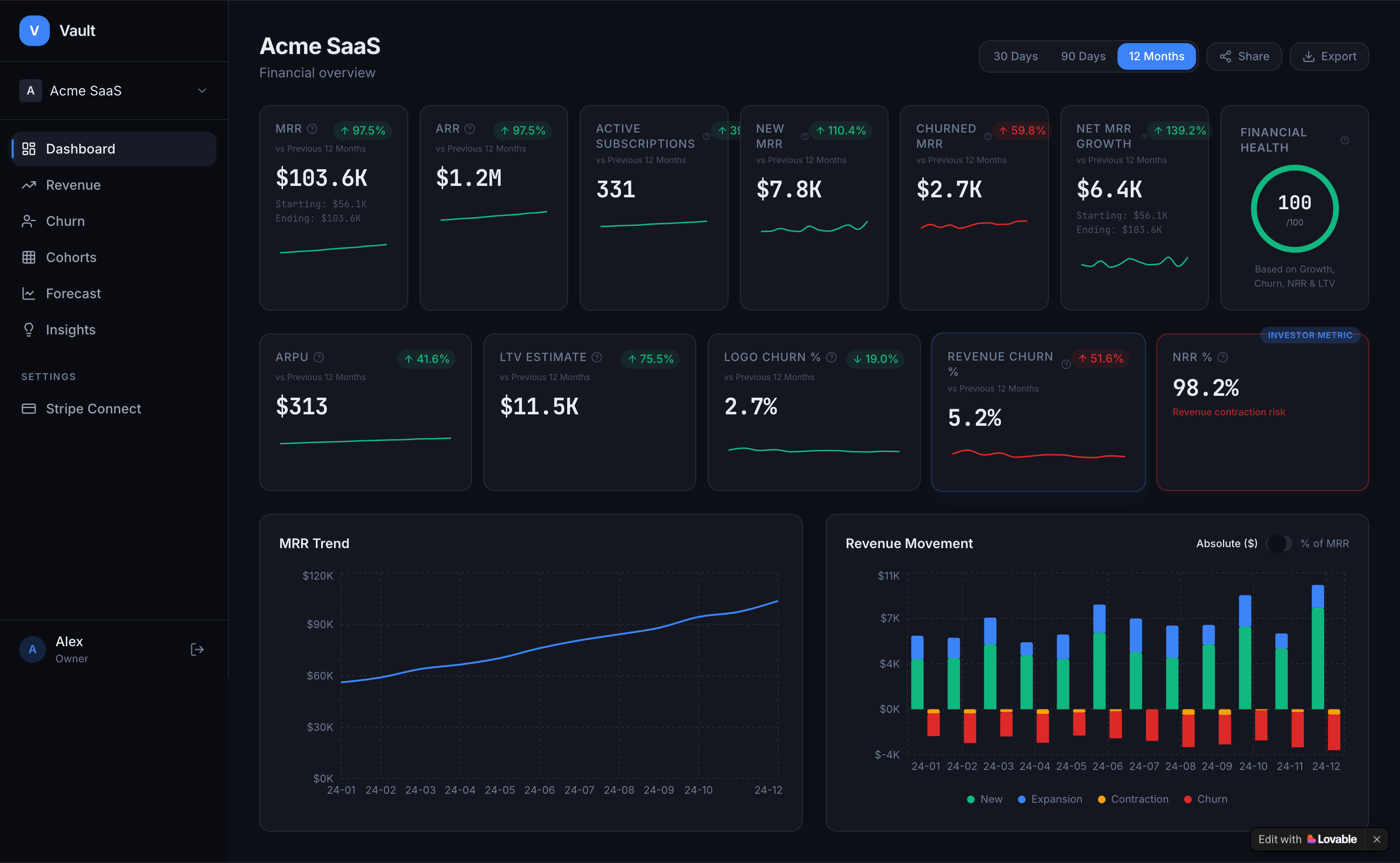Click the 51.6% Revenue Churn change badge
1400x863 pixels.
point(1100,358)
